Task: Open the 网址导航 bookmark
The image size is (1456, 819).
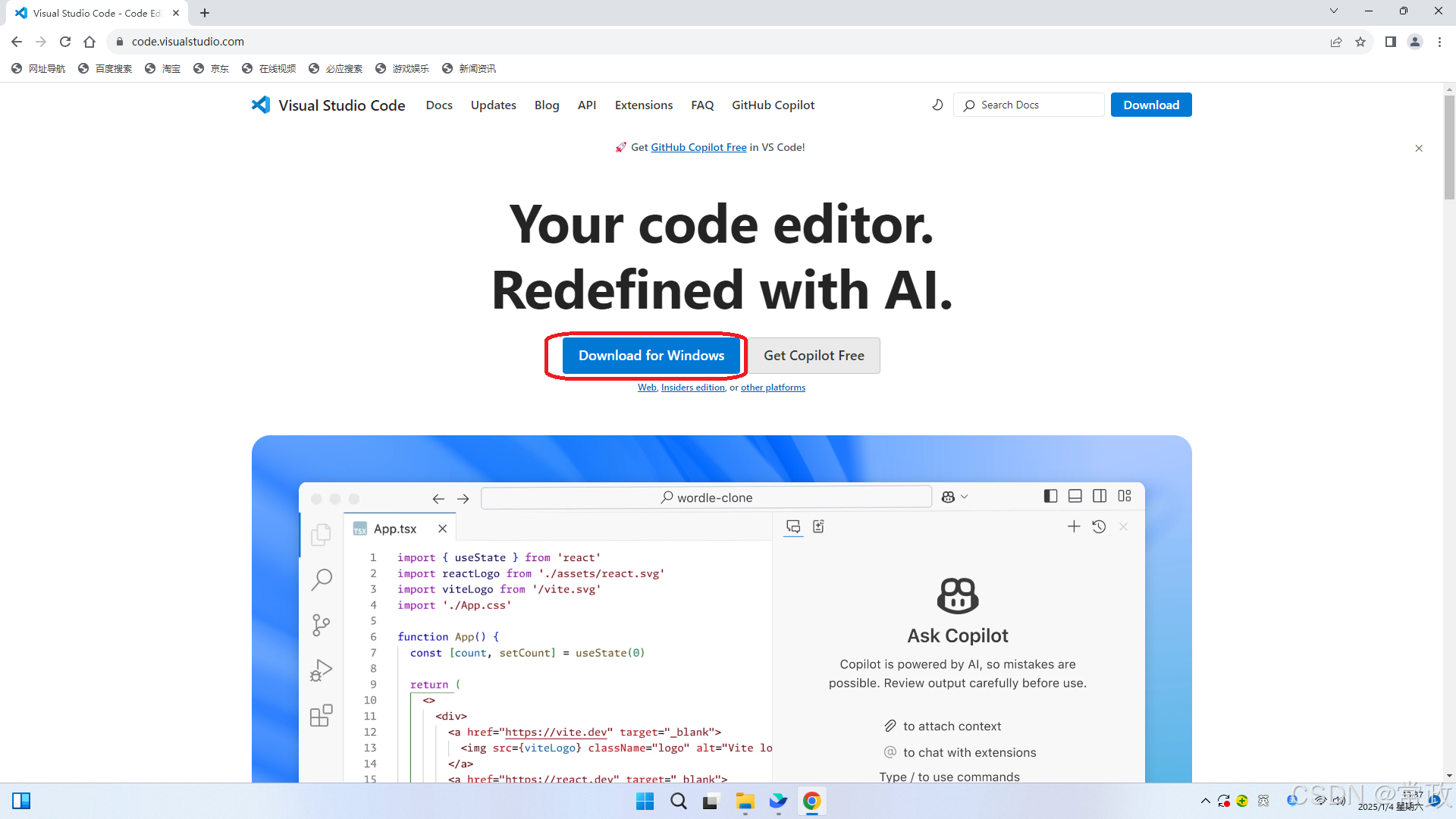Action: 39,68
